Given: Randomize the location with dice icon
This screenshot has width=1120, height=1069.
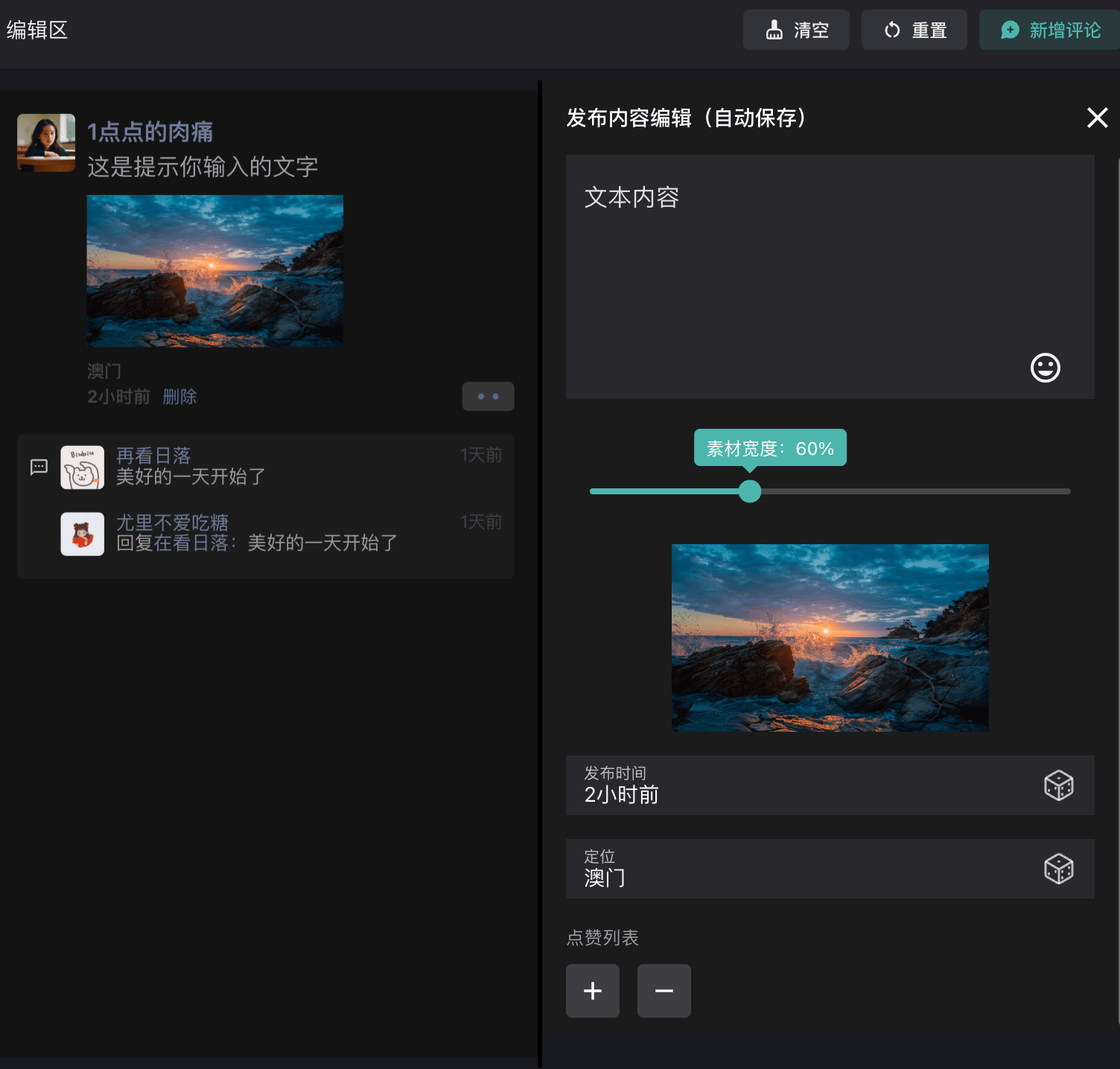Looking at the screenshot, I should tap(1058, 869).
